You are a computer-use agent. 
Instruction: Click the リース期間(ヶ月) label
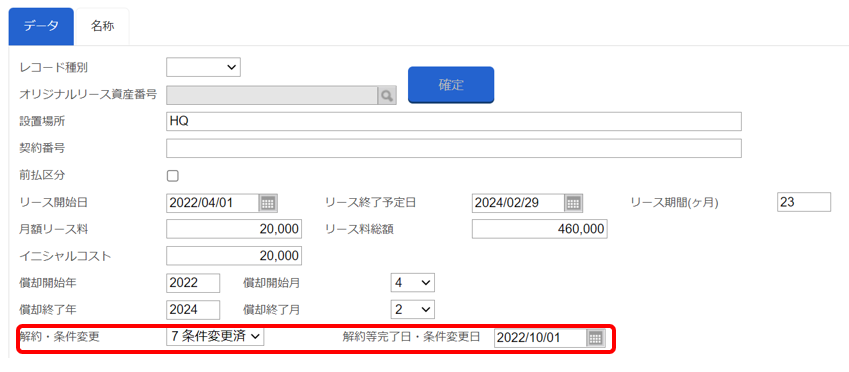(x=674, y=203)
